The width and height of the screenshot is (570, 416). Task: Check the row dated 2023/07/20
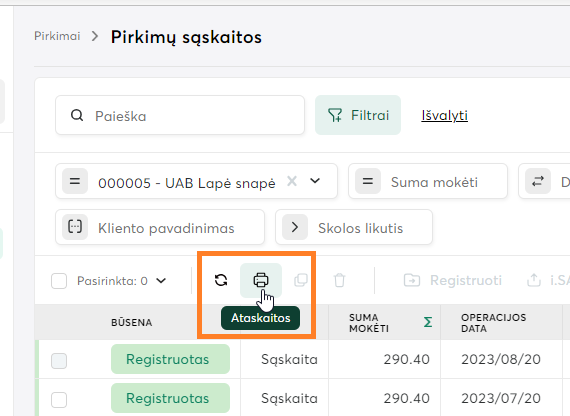point(59,400)
